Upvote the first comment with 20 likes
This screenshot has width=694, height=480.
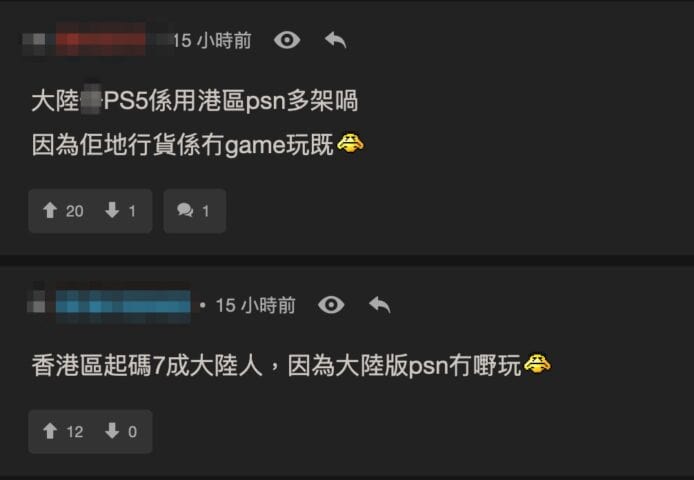[63, 211]
